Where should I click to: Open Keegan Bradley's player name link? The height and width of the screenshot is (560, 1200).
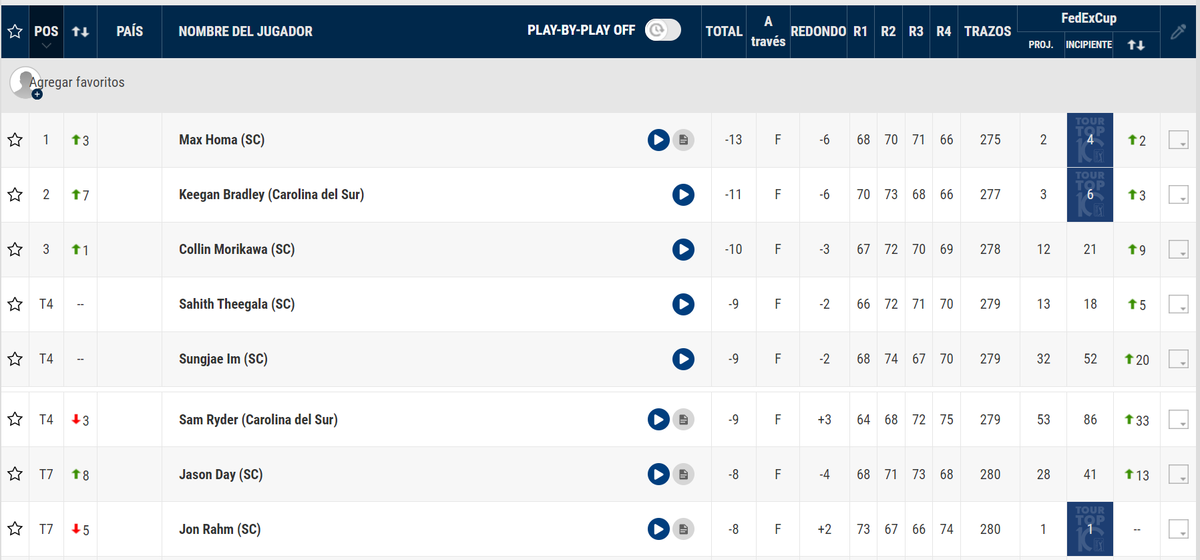coord(271,195)
